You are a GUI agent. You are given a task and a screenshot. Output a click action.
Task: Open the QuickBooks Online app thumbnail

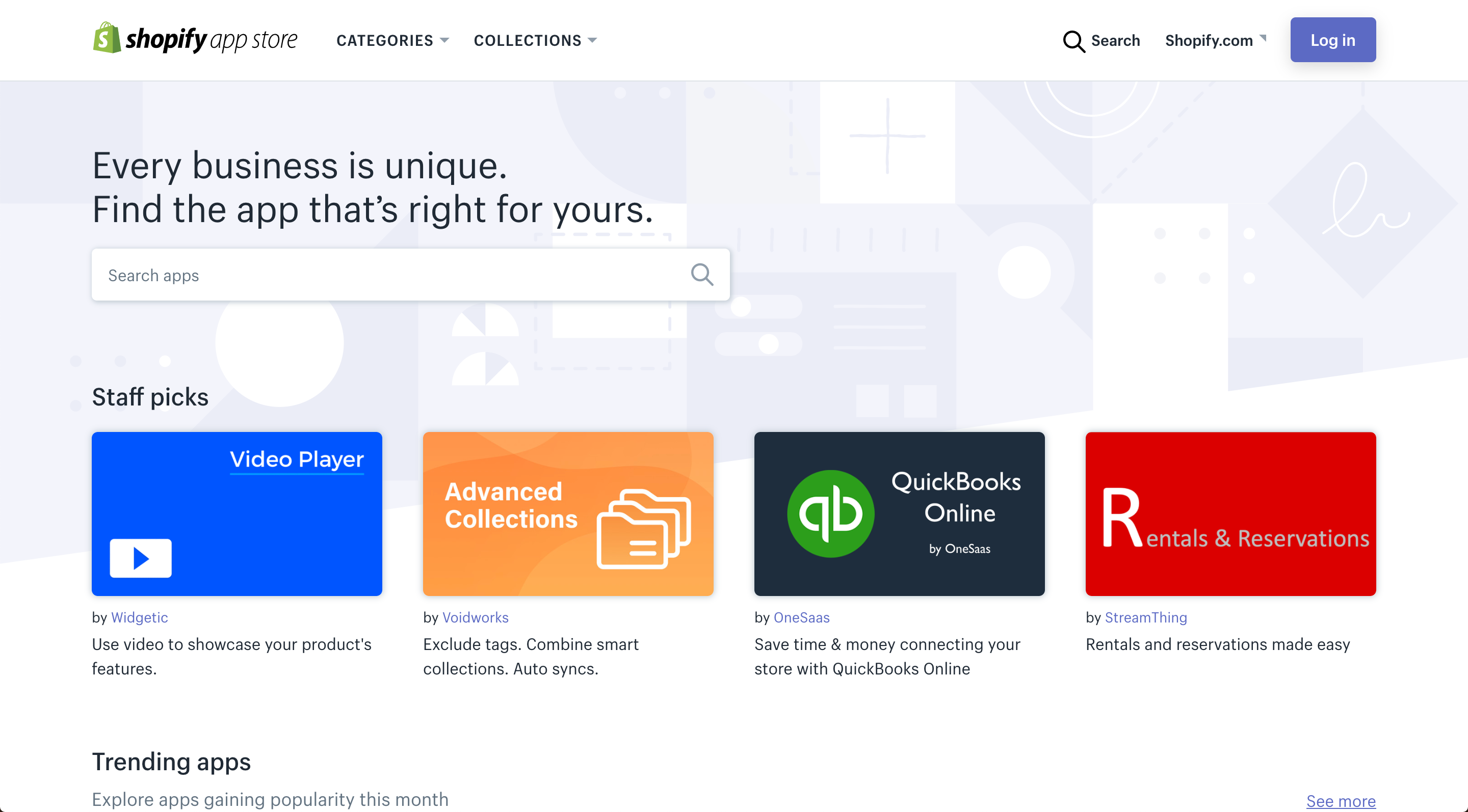[x=899, y=513]
